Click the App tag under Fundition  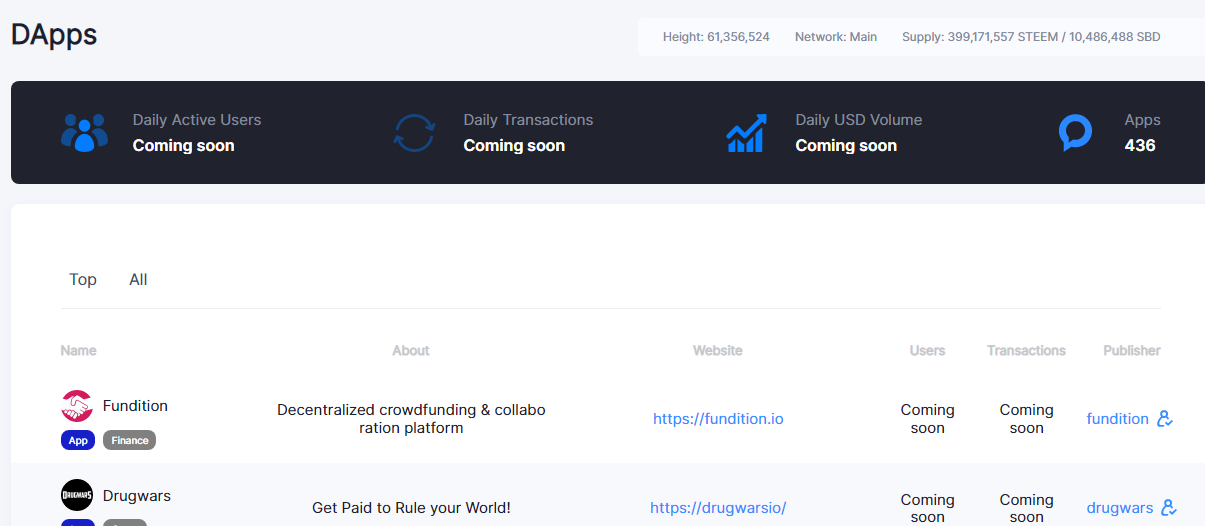(78, 440)
